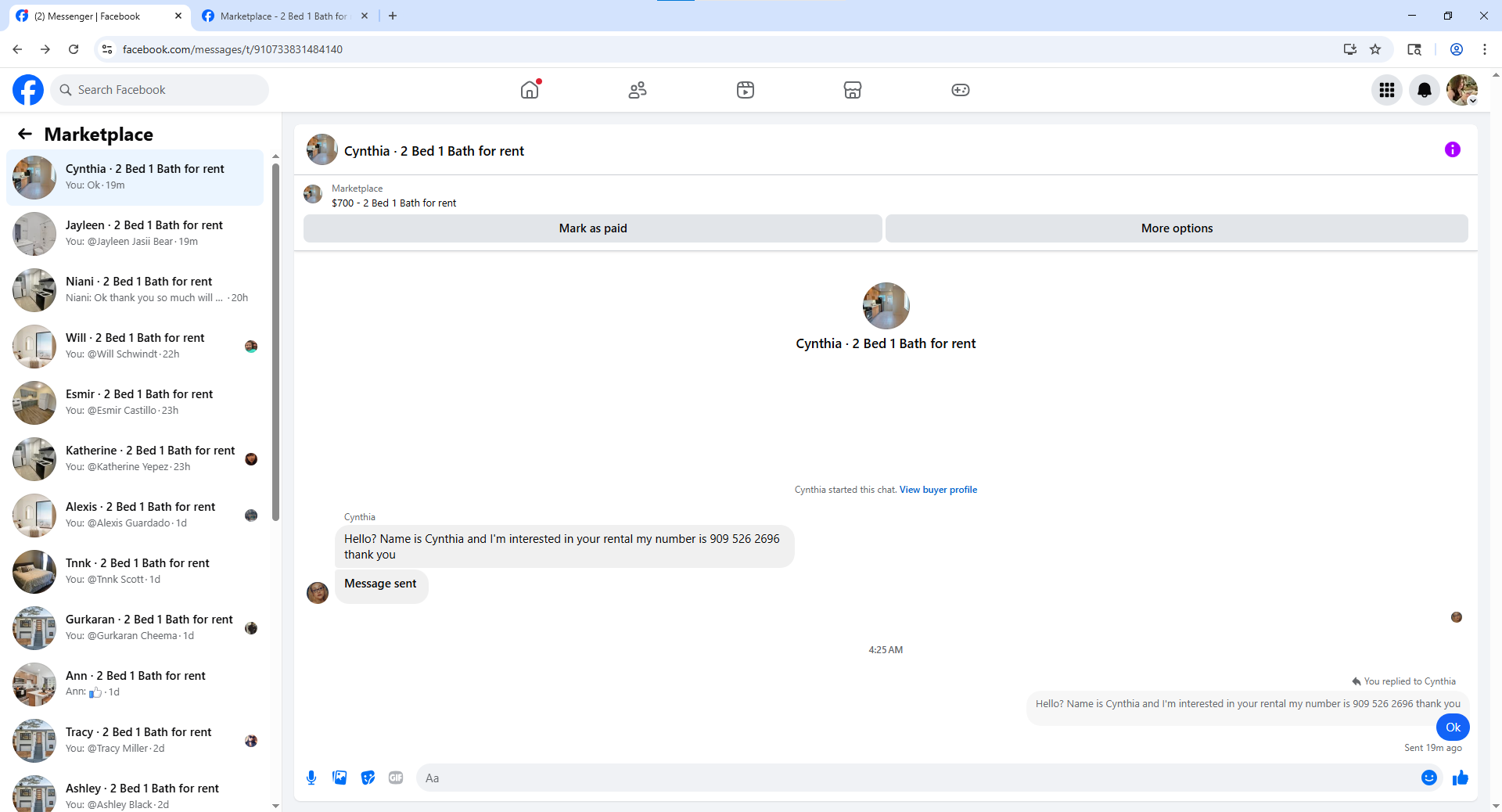View site information icon in address bar
This screenshot has height=812, width=1502.
107,49
